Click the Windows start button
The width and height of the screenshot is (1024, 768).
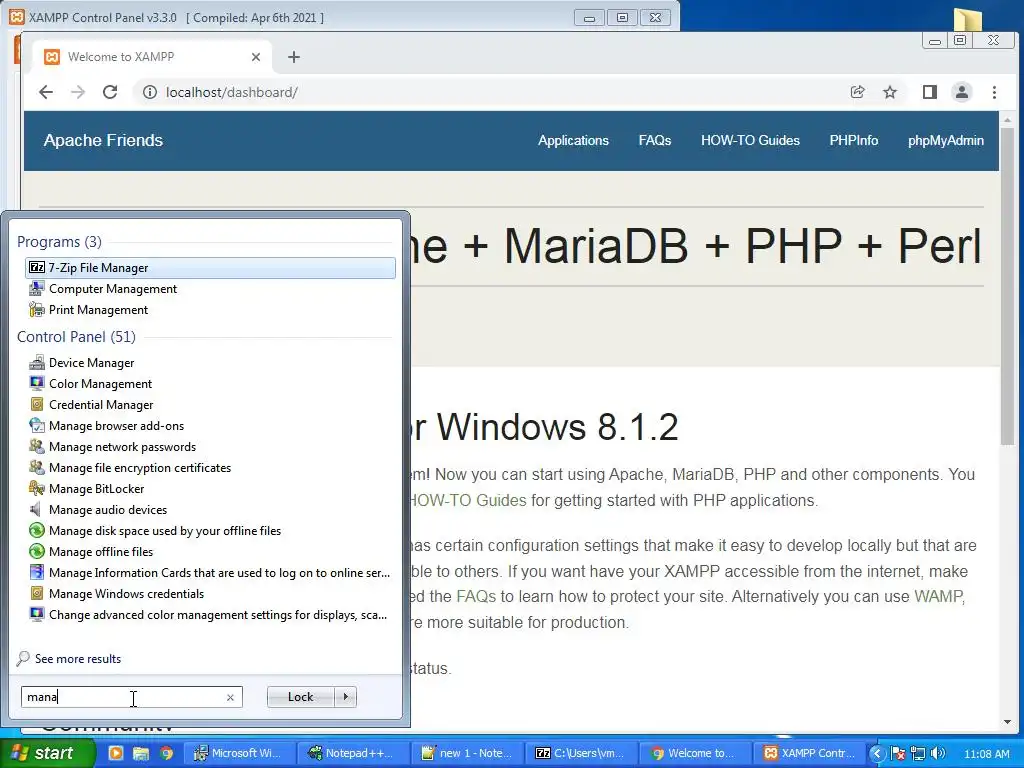click(x=47, y=753)
